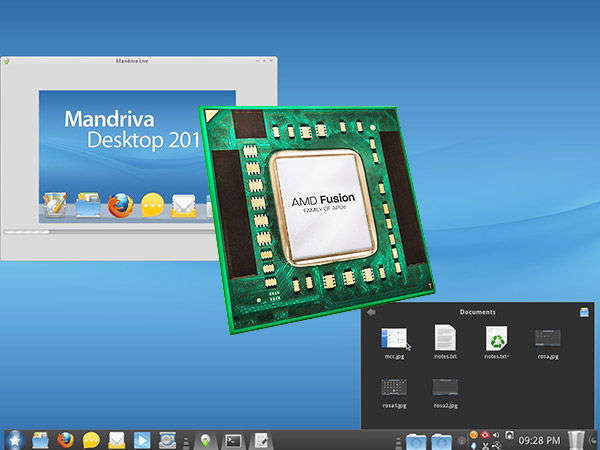600x450 pixels.
Task: Open the mcc.jpg thumbnail
Action: click(393, 339)
